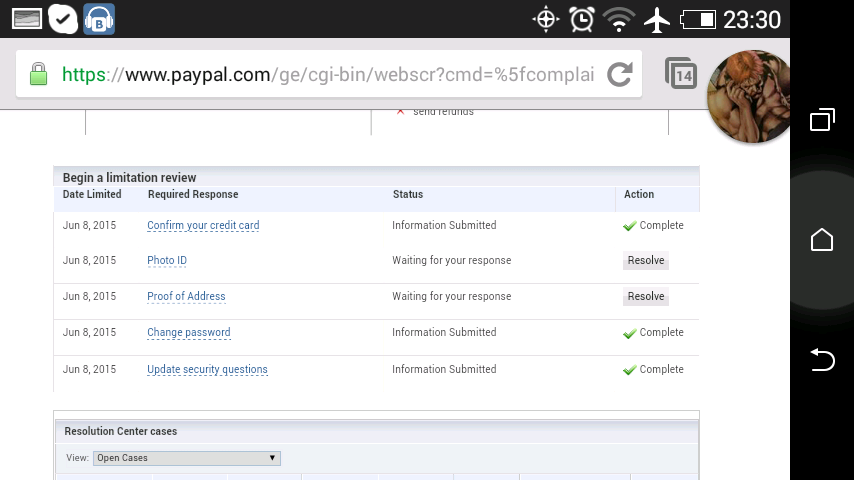This screenshot has width=854, height=480.
Task: Open the browser tabs switcher showing 14
Action: [x=681, y=74]
